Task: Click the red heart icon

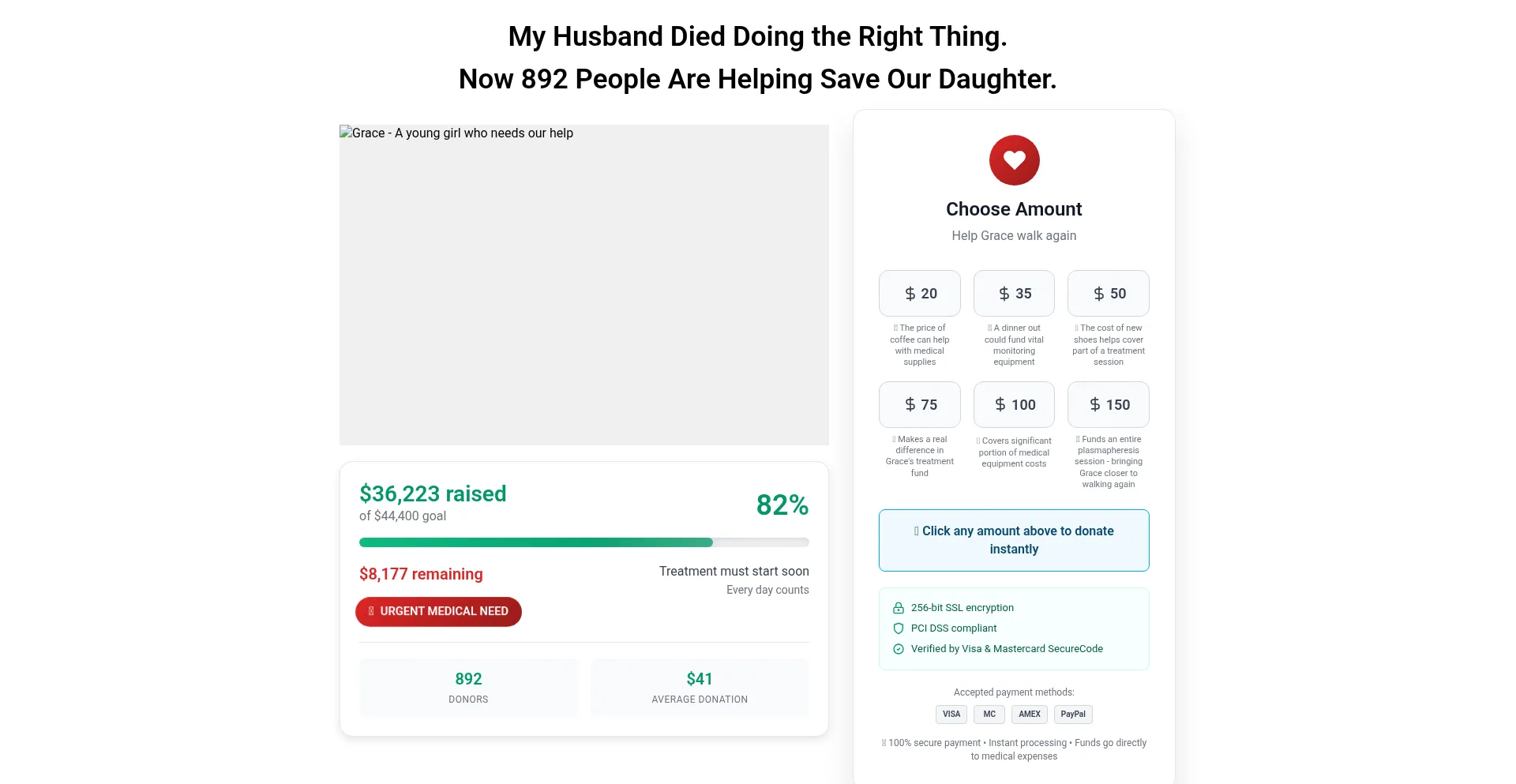Action: 1014,160
